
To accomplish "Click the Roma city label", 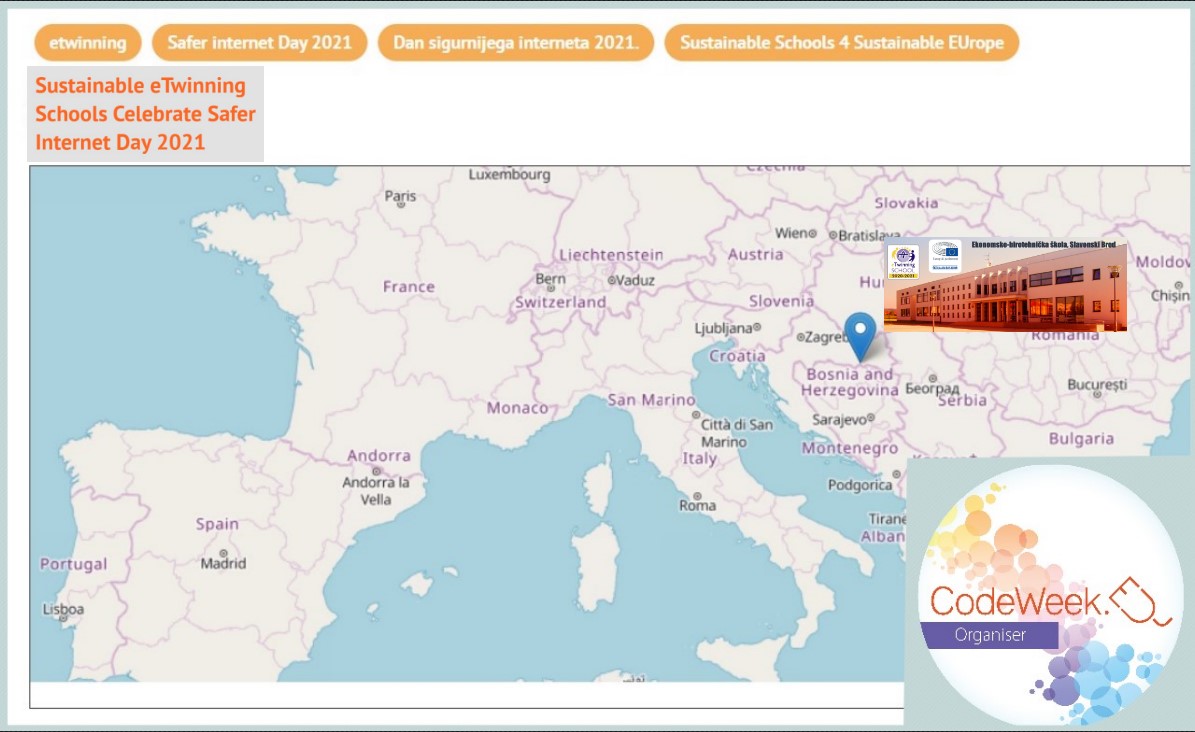I will (x=697, y=505).
